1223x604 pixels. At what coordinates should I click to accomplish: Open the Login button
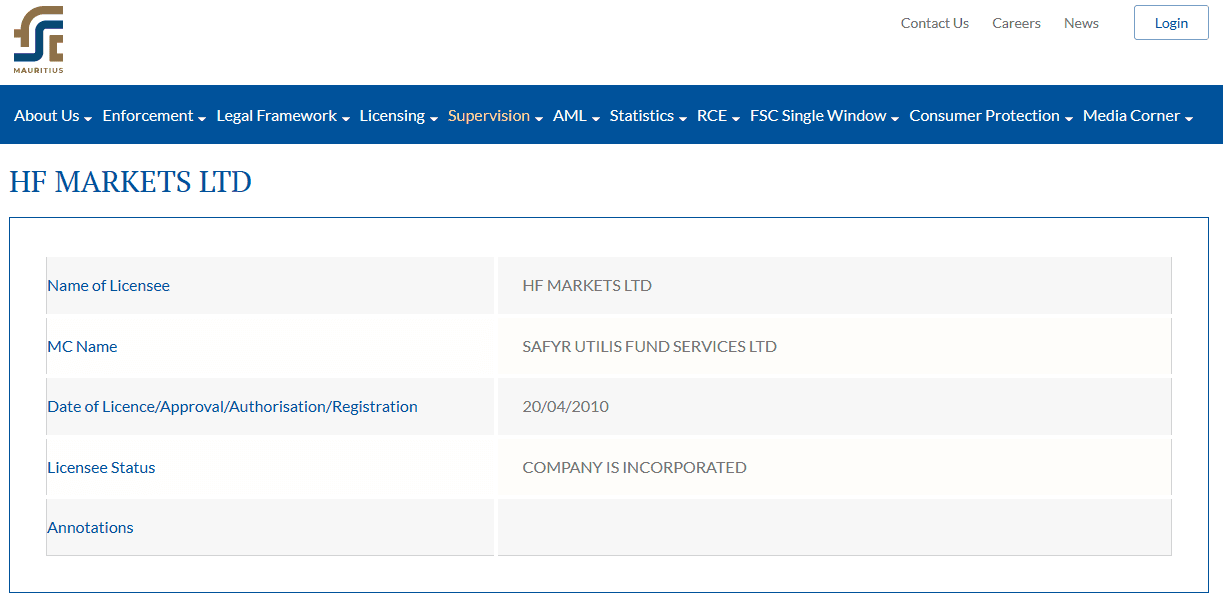pos(1171,23)
